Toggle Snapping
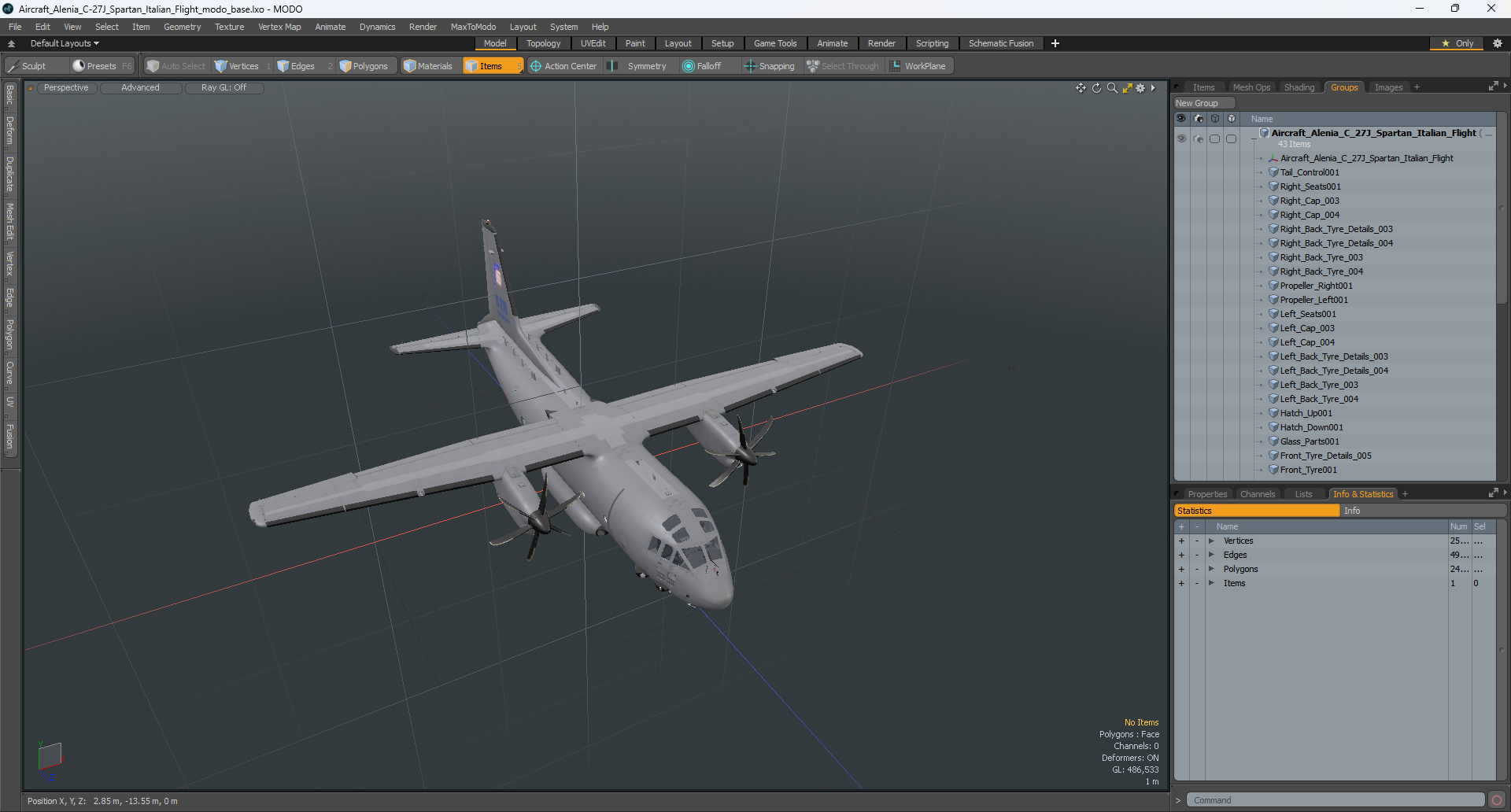This screenshot has width=1511, height=812. click(770, 66)
